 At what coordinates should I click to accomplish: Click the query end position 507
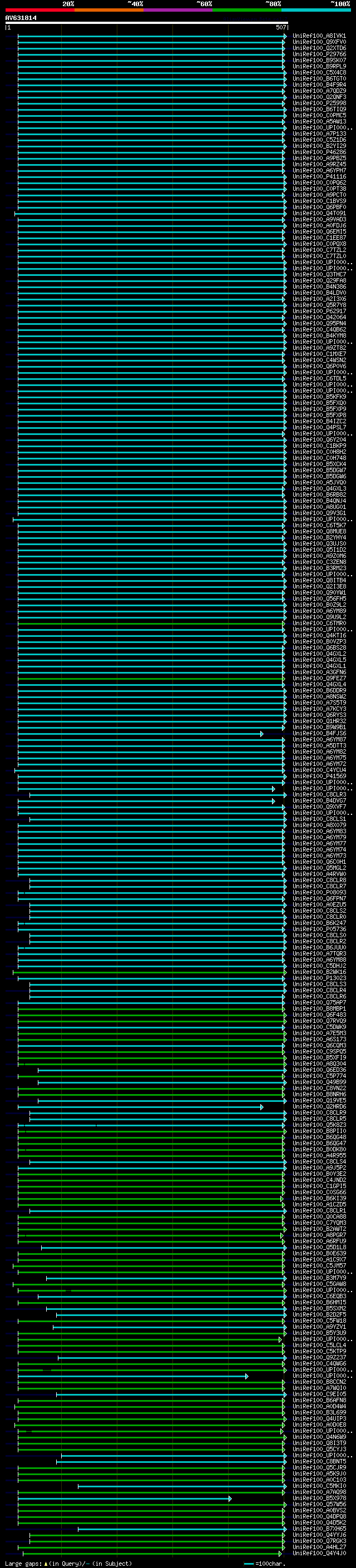(x=280, y=27)
